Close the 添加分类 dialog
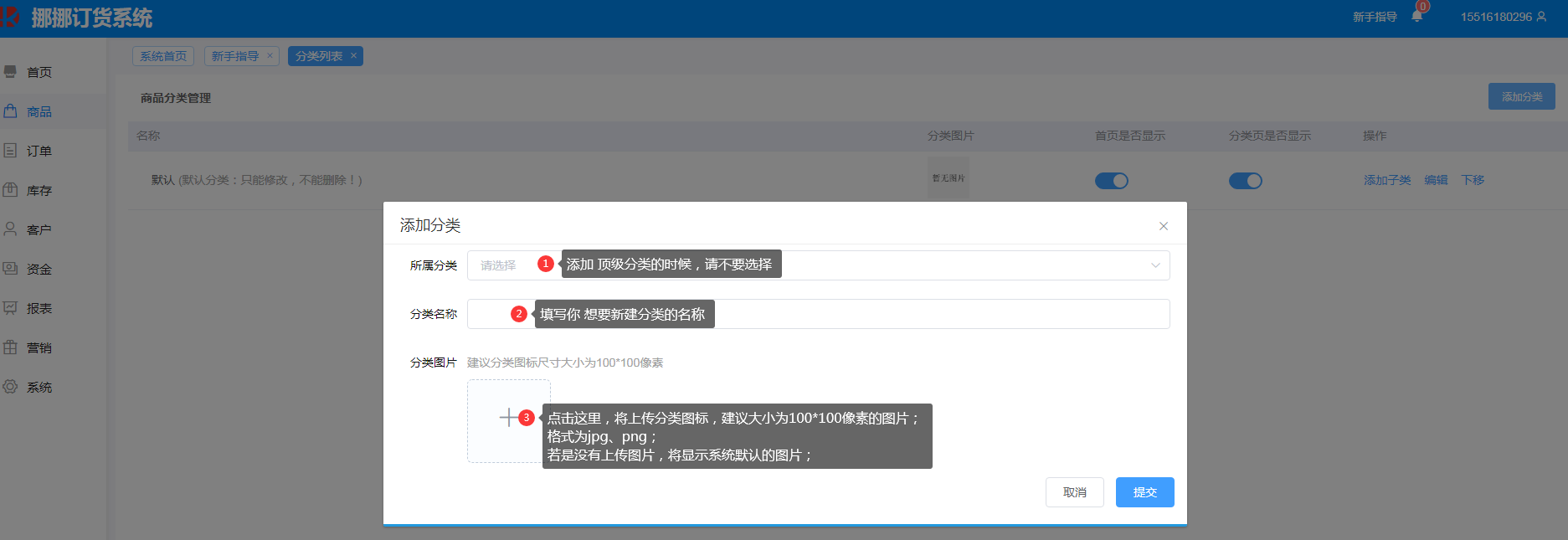 pos(1163,226)
